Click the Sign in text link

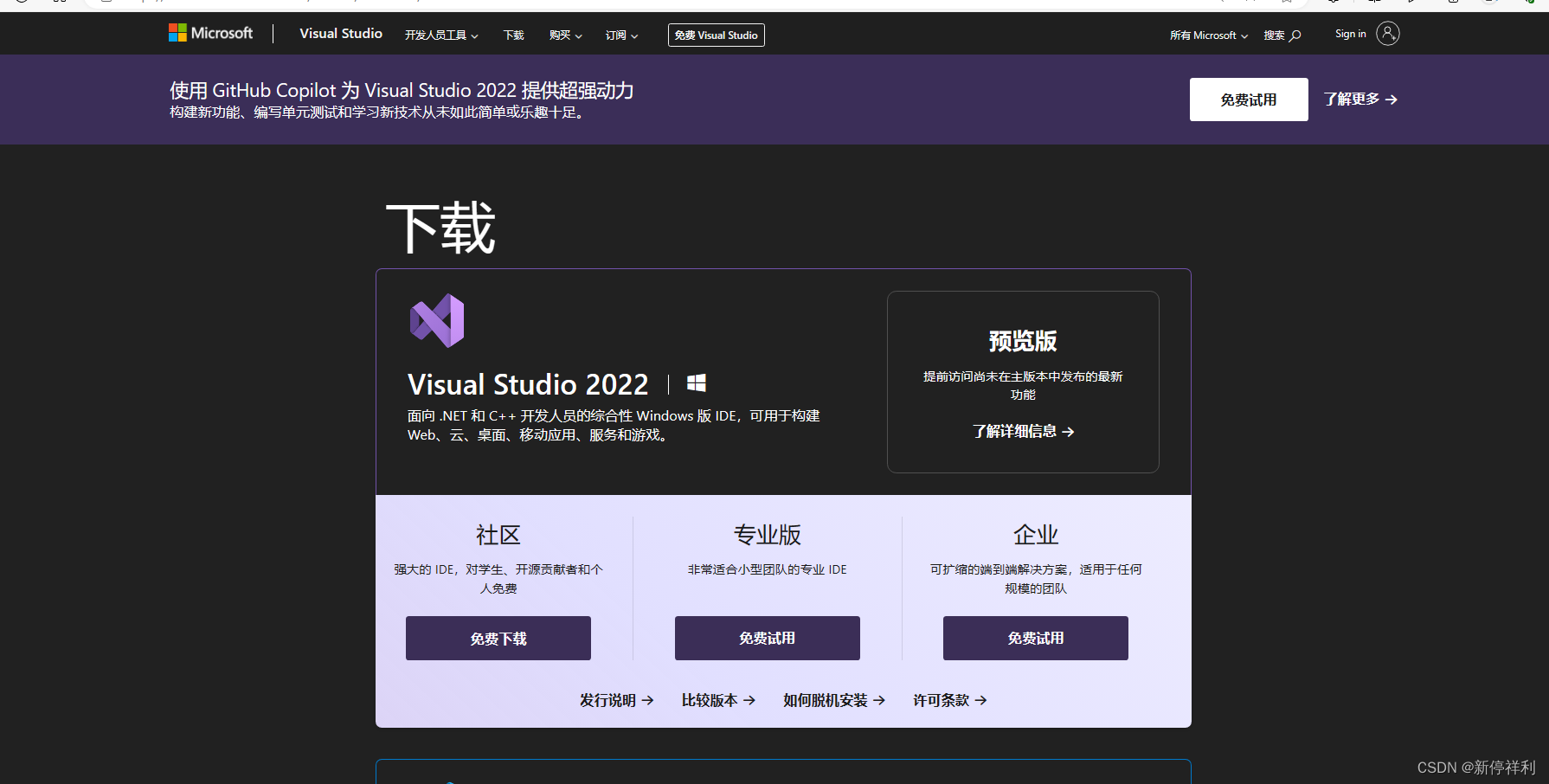1351,34
